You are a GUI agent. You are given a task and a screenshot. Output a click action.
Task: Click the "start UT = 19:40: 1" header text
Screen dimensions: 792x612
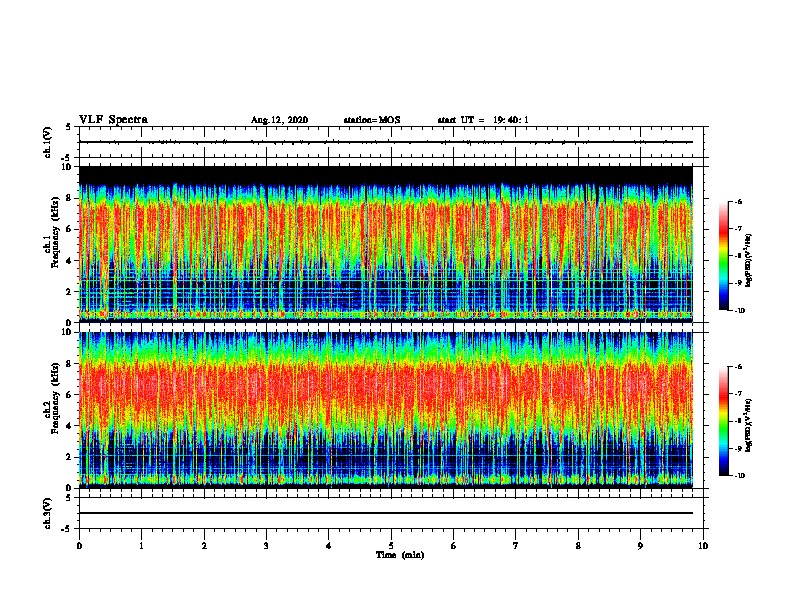coord(483,120)
